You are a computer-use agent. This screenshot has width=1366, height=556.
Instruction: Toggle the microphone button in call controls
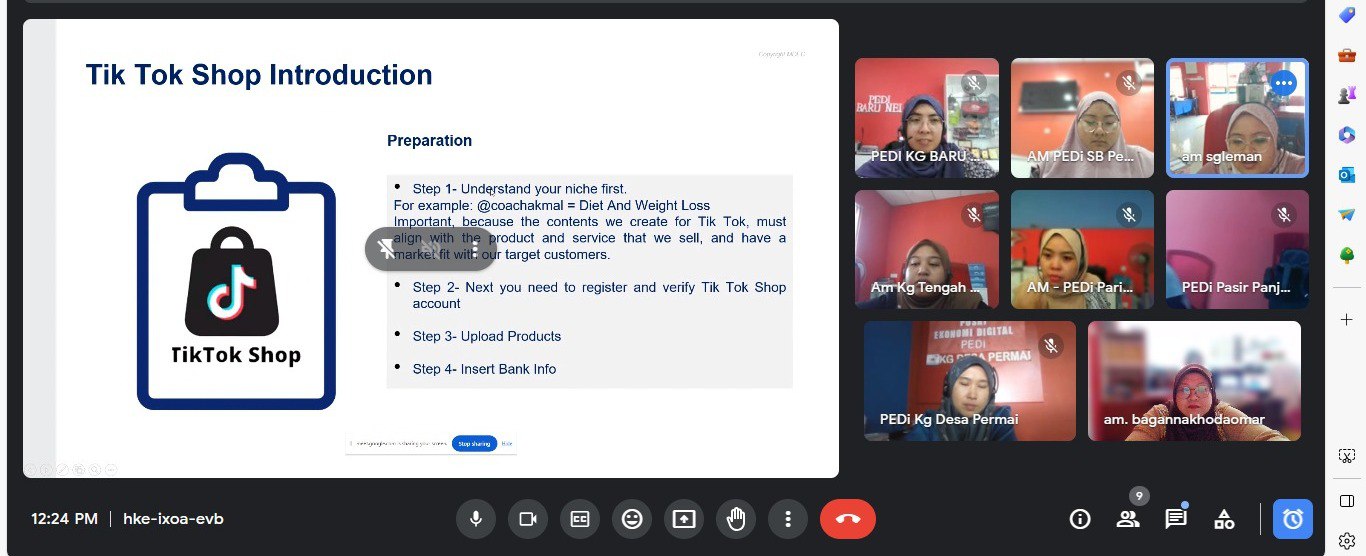tap(476, 519)
